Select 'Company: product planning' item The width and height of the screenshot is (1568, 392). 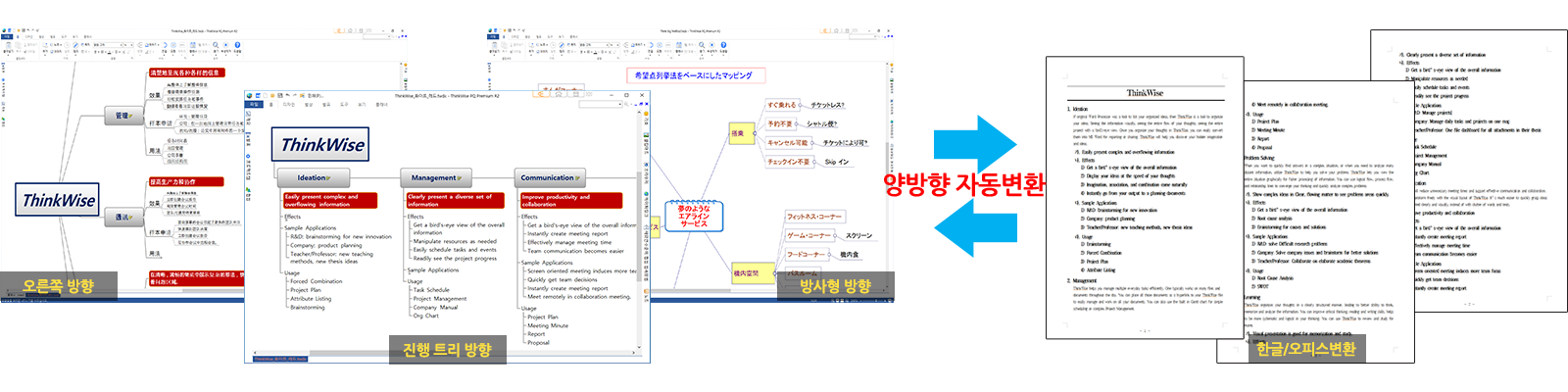[326, 245]
